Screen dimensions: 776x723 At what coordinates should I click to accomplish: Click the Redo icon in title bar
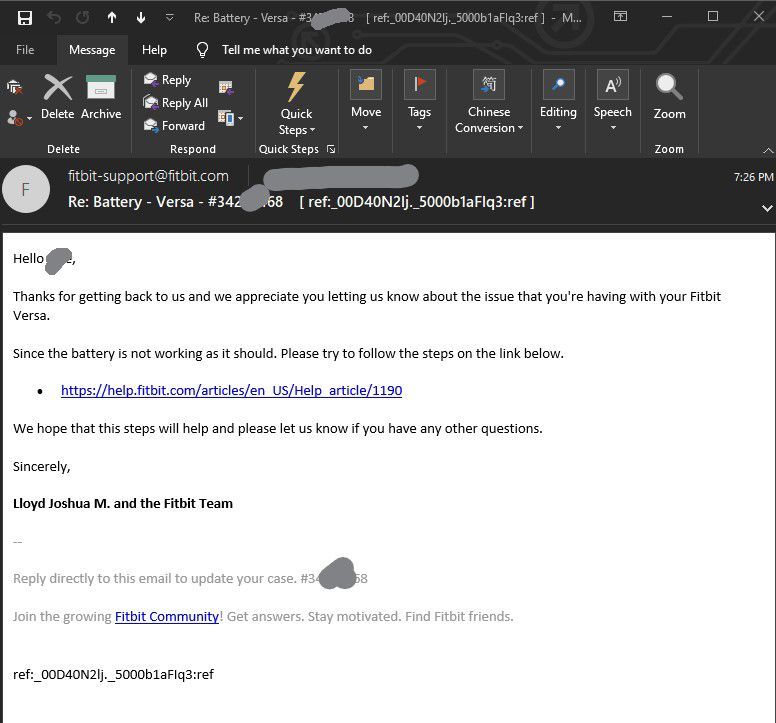(83, 18)
